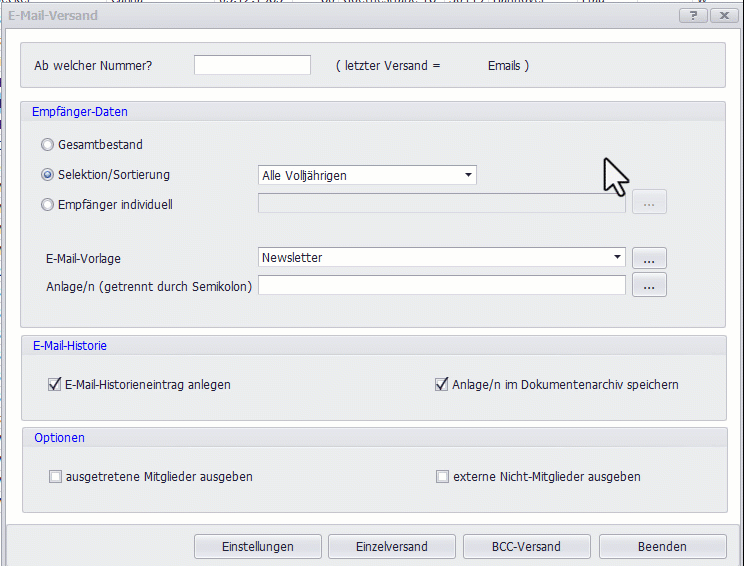Select the Empfänger individuell option

point(47,205)
